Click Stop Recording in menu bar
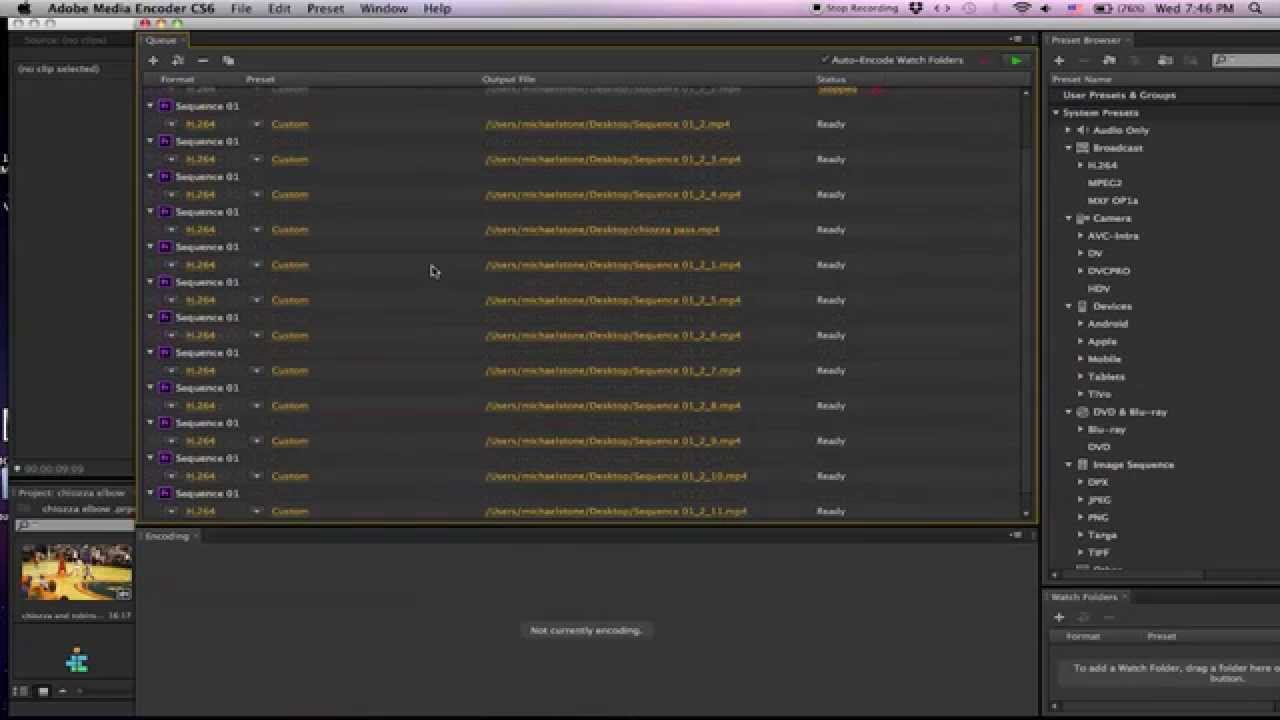Image resolution: width=1280 pixels, height=720 pixels. 853,8
